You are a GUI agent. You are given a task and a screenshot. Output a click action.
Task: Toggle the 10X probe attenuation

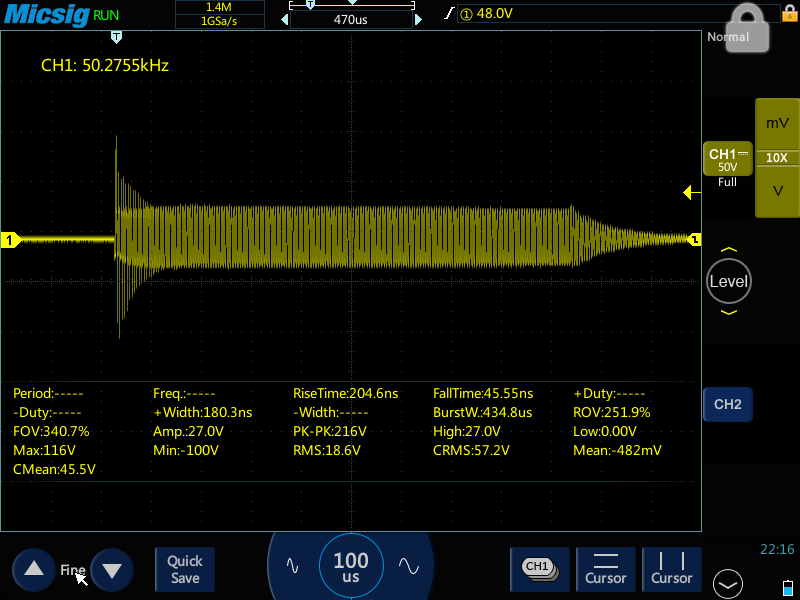(x=777, y=158)
